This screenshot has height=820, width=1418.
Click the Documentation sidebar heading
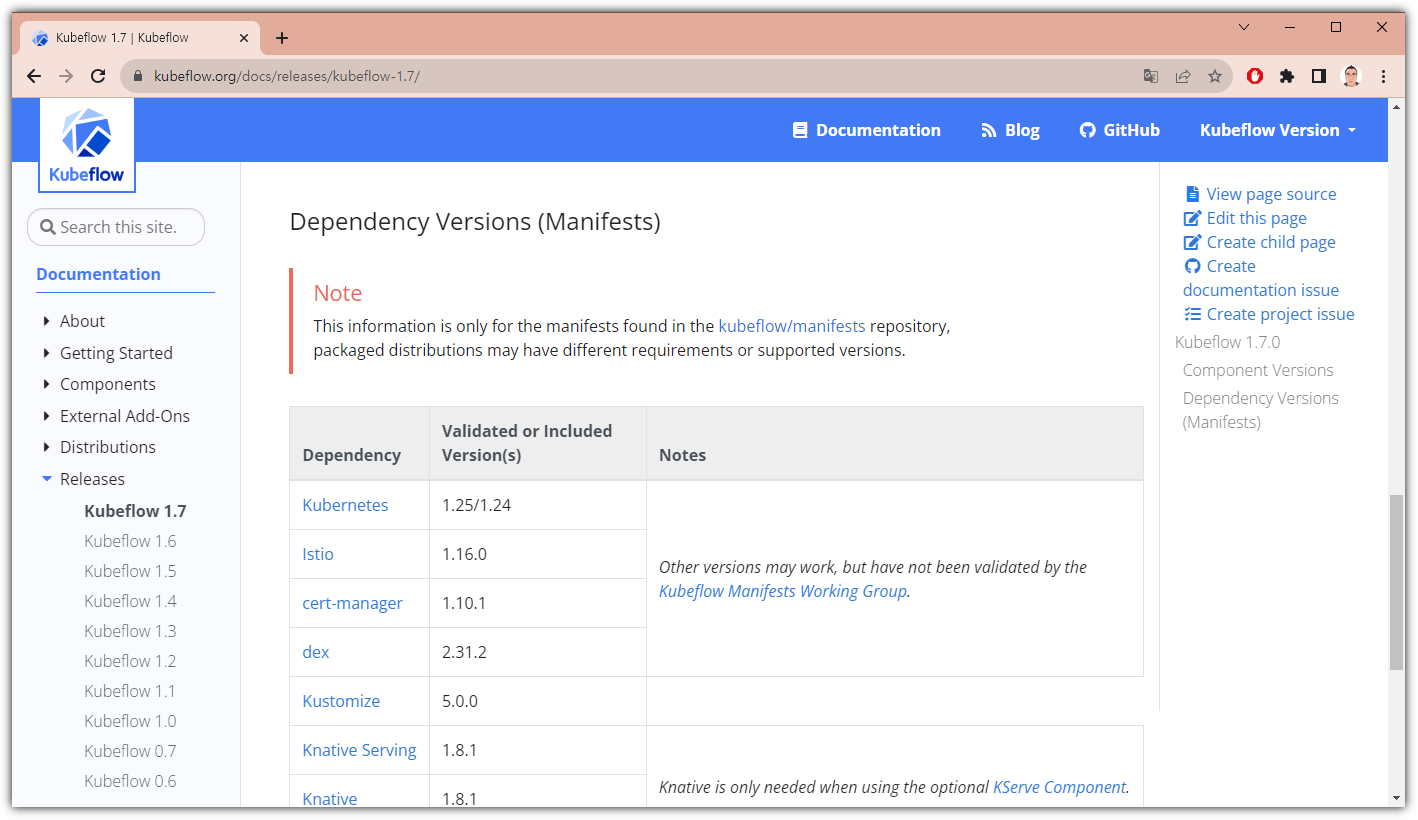98,274
